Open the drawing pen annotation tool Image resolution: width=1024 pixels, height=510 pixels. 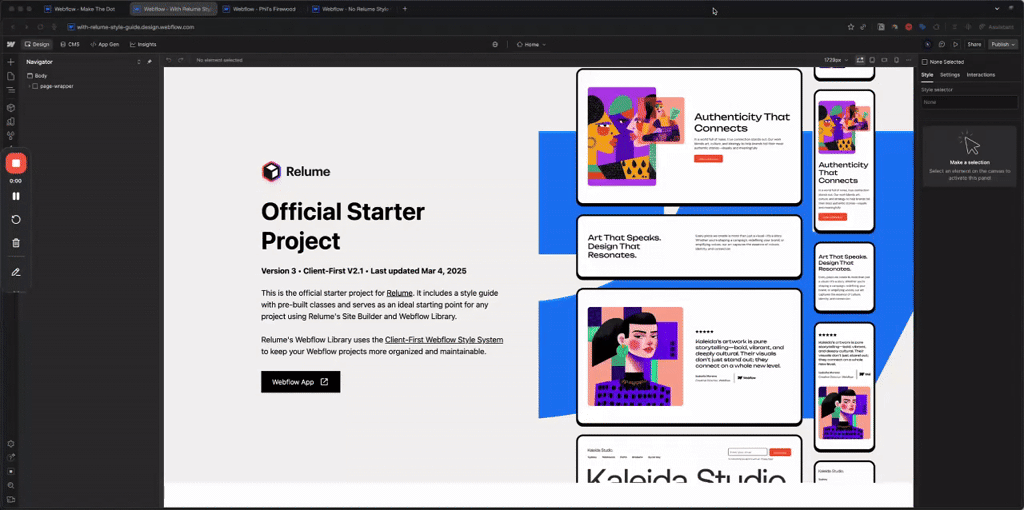15,271
